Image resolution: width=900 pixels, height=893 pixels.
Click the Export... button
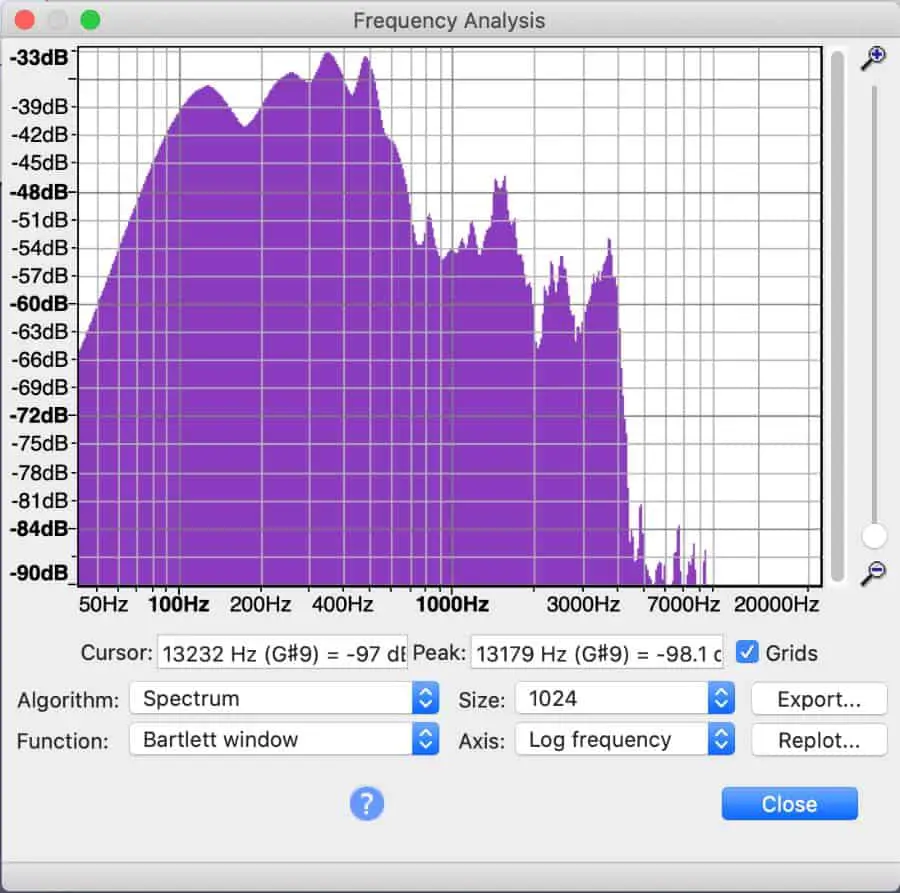819,699
